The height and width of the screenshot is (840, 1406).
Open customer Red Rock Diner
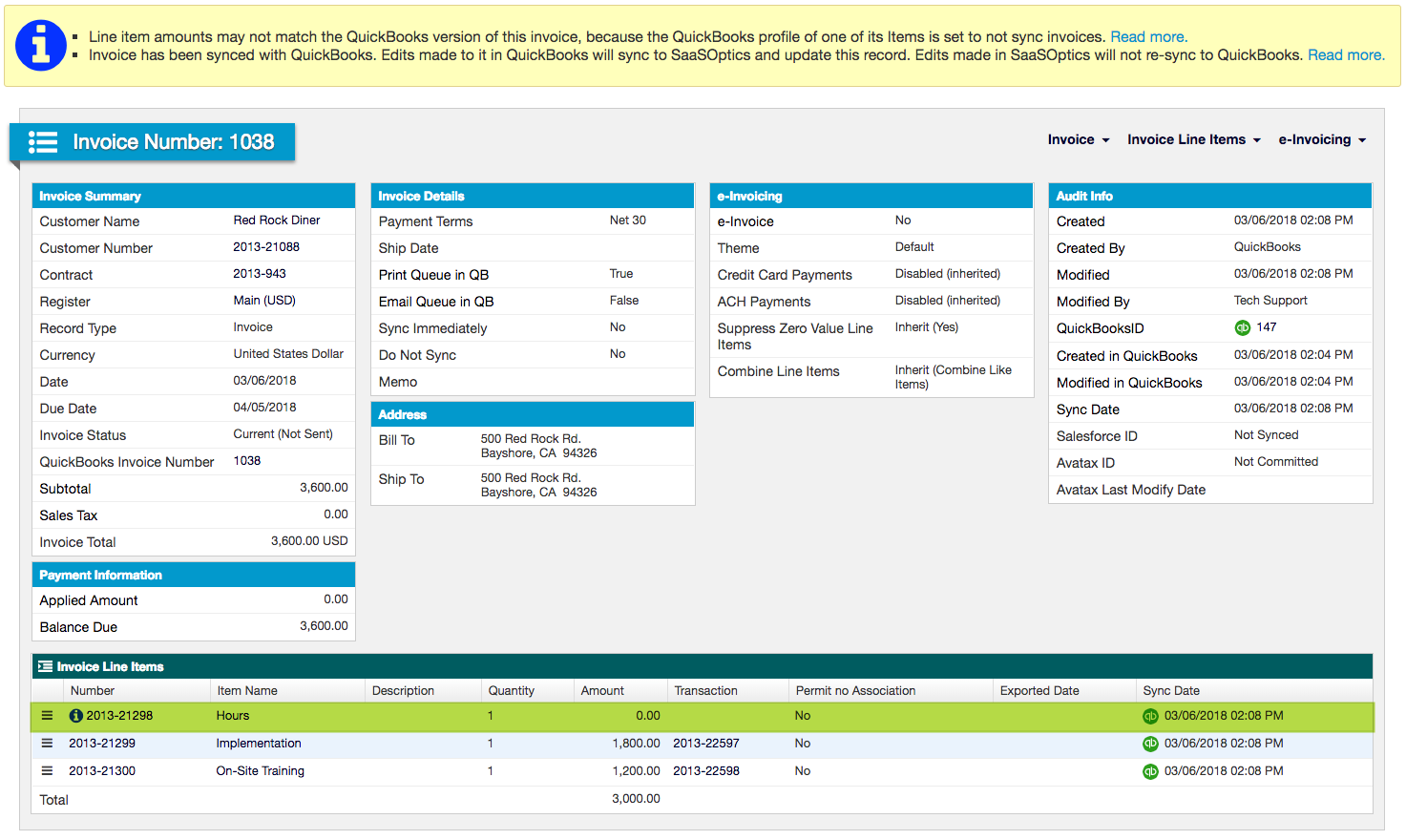point(277,220)
